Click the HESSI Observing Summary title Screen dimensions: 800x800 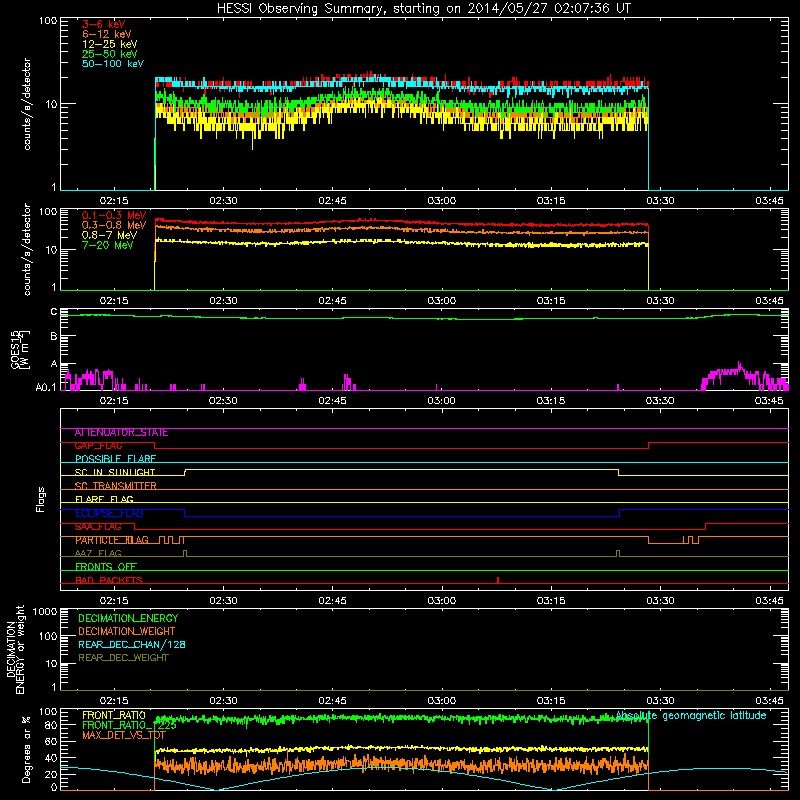click(424, 9)
